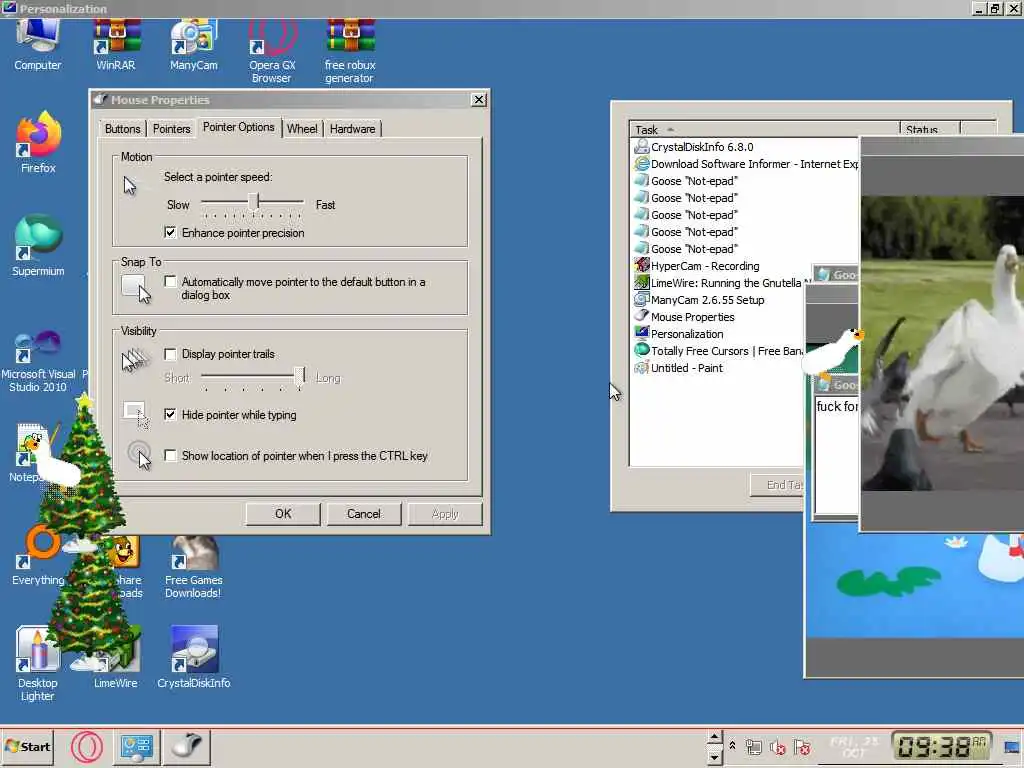Image resolution: width=1024 pixels, height=768 pixels.
Task: Enable Display pointer trails checkbox
Action: point(170,354)
